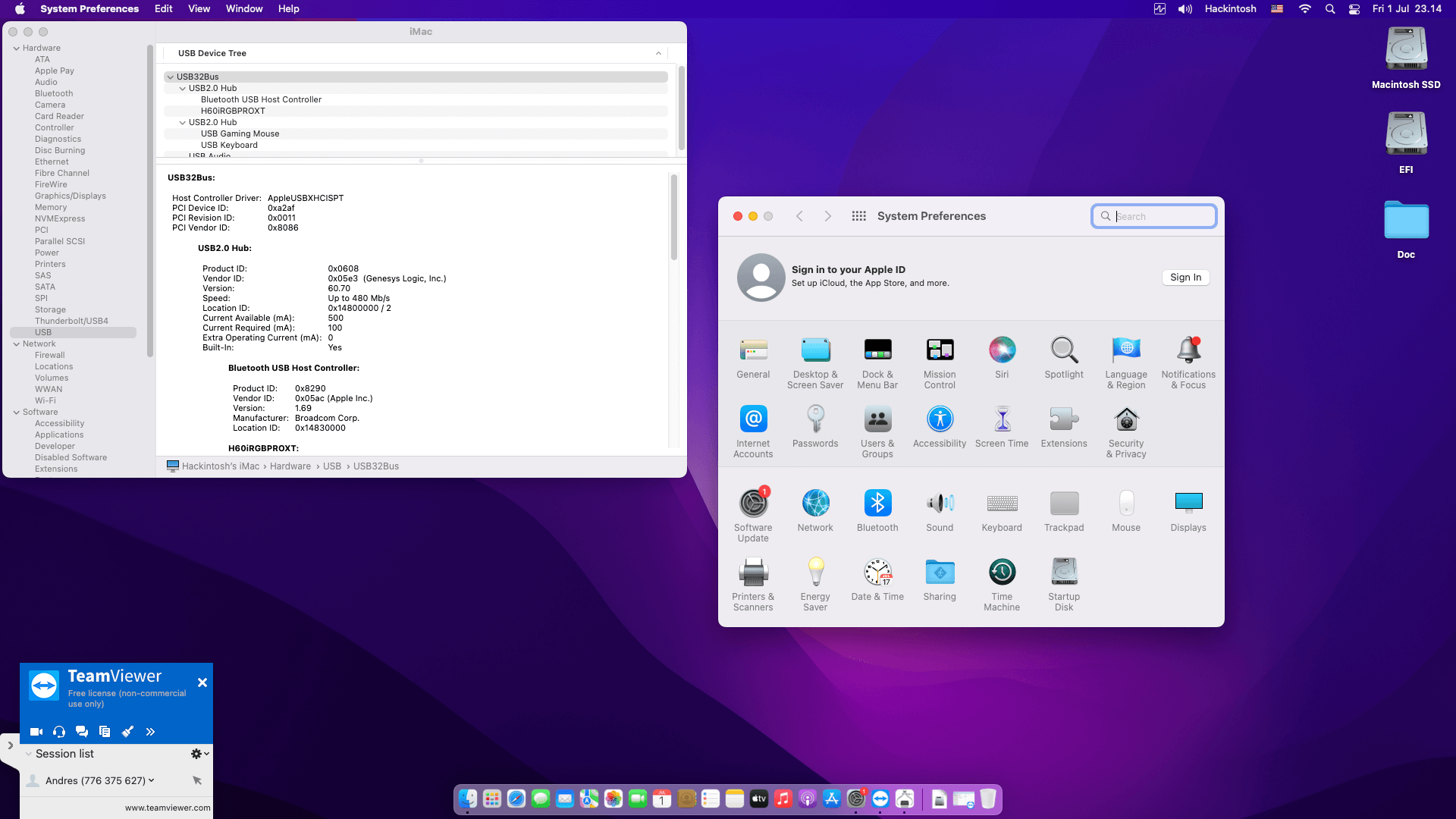Open Displays preferences
The height and width of the screenshot is (819, 1456).
click(1188, 511)
